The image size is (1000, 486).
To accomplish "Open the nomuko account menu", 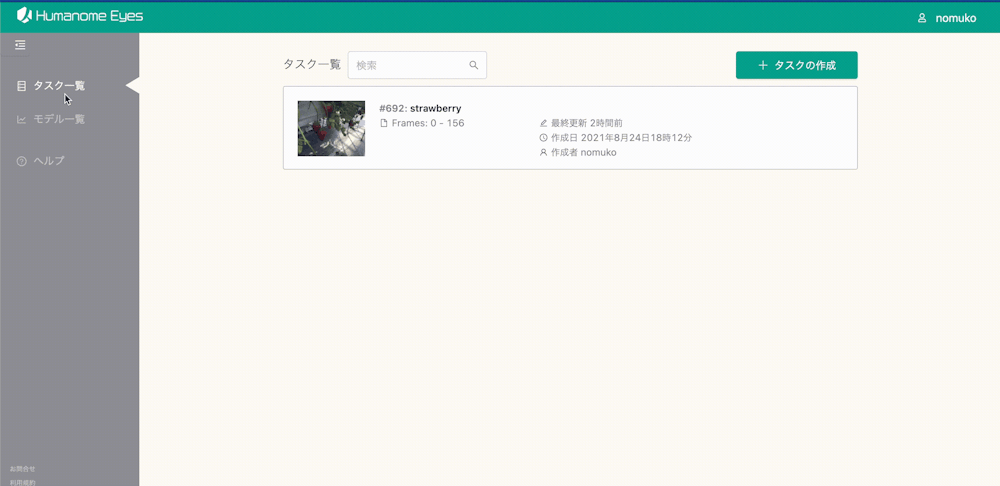I will point(955,18).
